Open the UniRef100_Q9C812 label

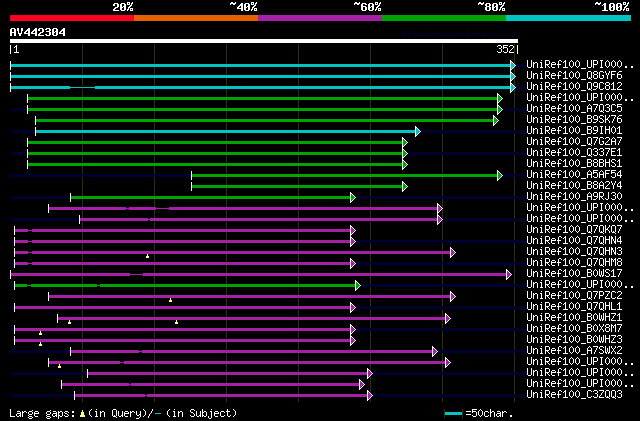point(574,87)
